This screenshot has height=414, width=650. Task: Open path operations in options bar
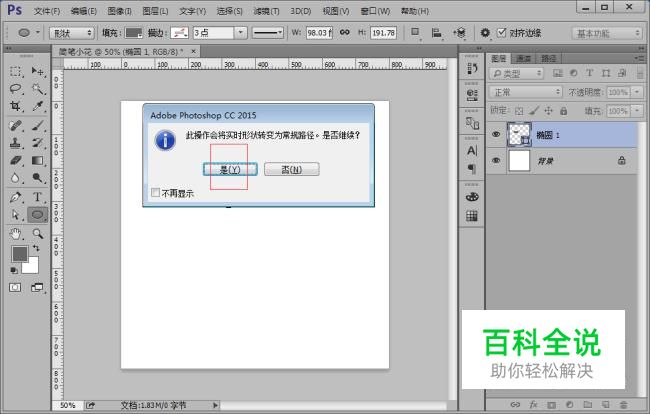[x=415, y=32]
